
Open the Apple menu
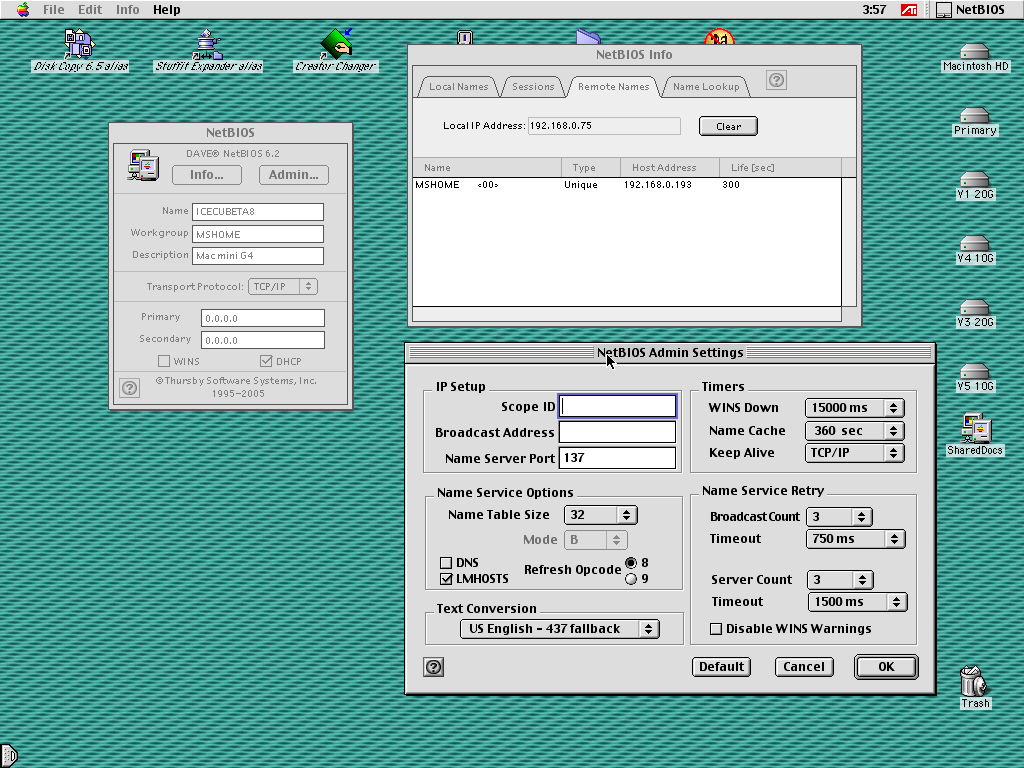coord(23,10)
